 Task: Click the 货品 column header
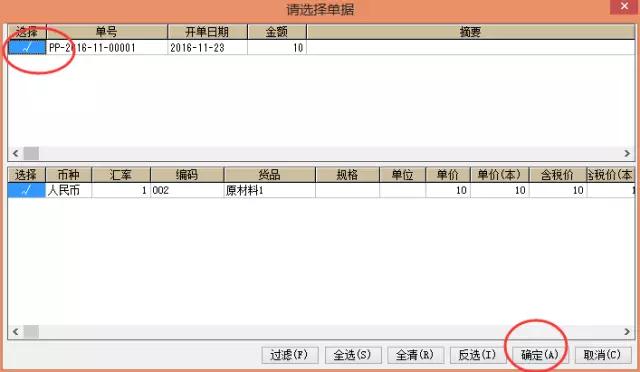point(269,175)
